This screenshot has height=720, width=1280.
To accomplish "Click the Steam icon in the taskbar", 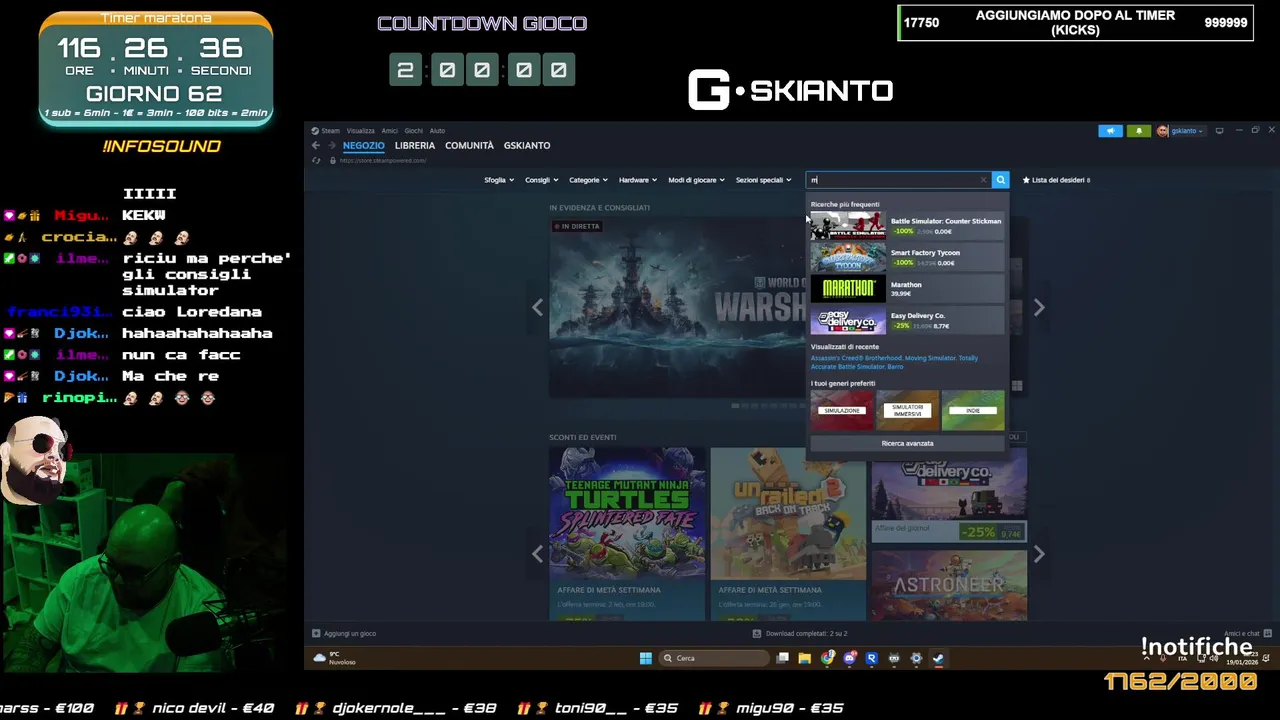I will pyautogui.click(x=938, y=658).
